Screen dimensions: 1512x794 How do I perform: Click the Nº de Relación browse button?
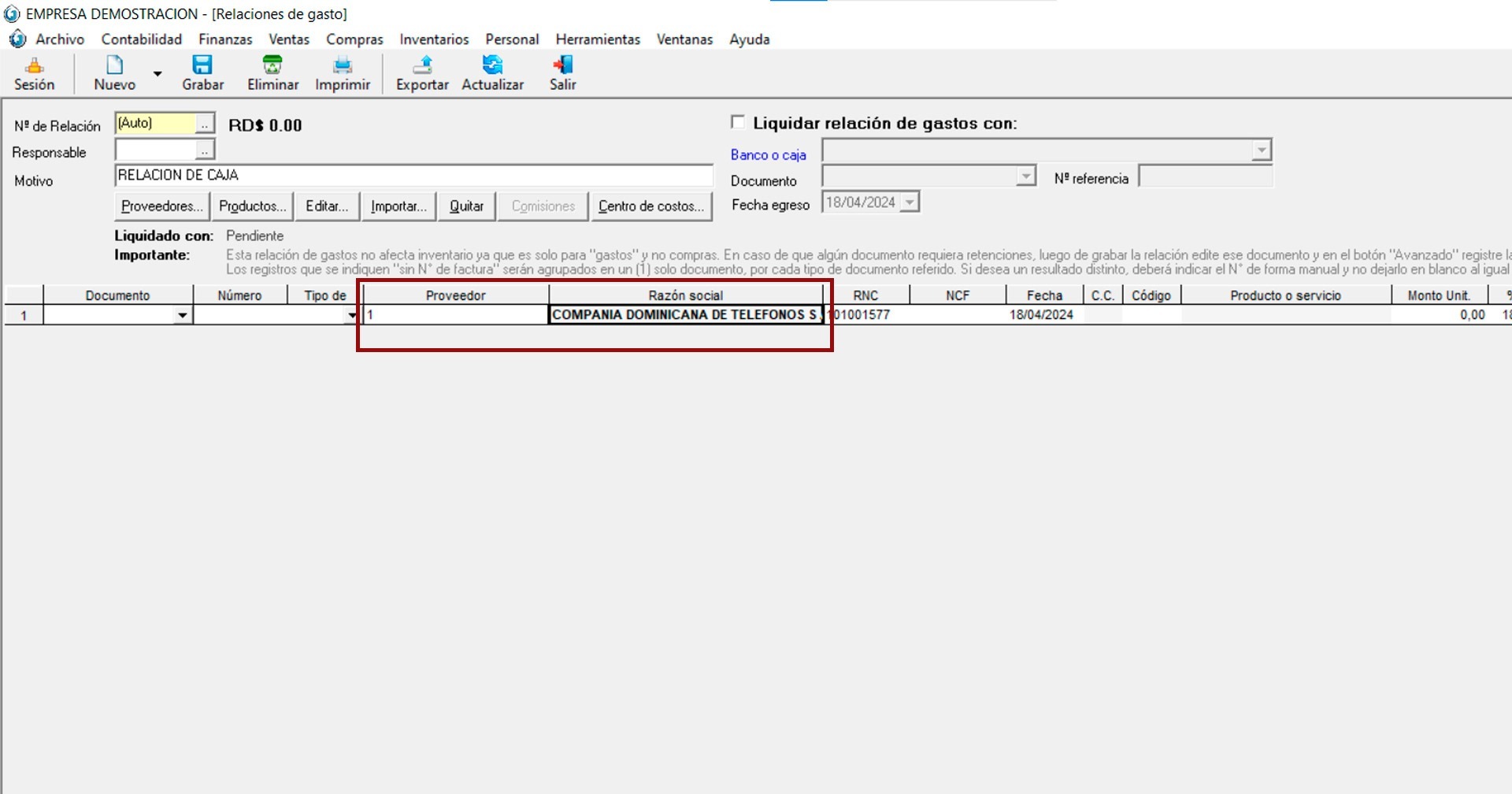pos(205,124)
